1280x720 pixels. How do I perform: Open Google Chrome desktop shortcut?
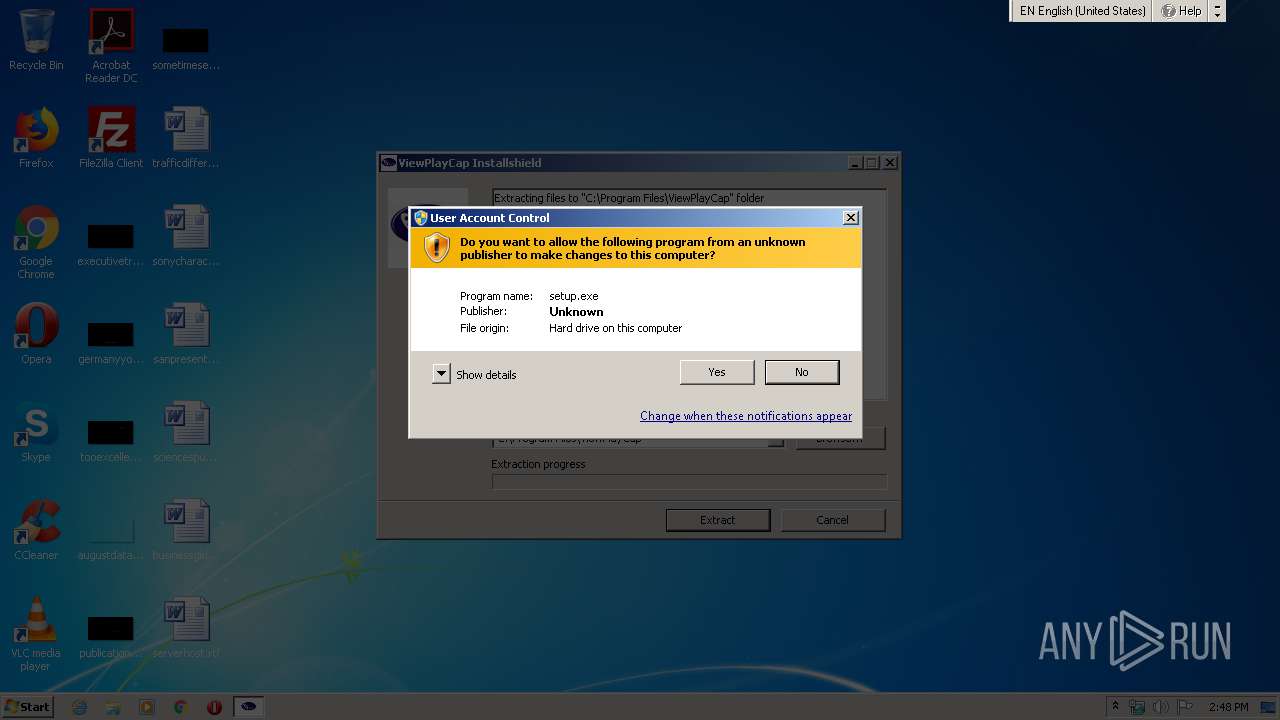tap(36, 242)
